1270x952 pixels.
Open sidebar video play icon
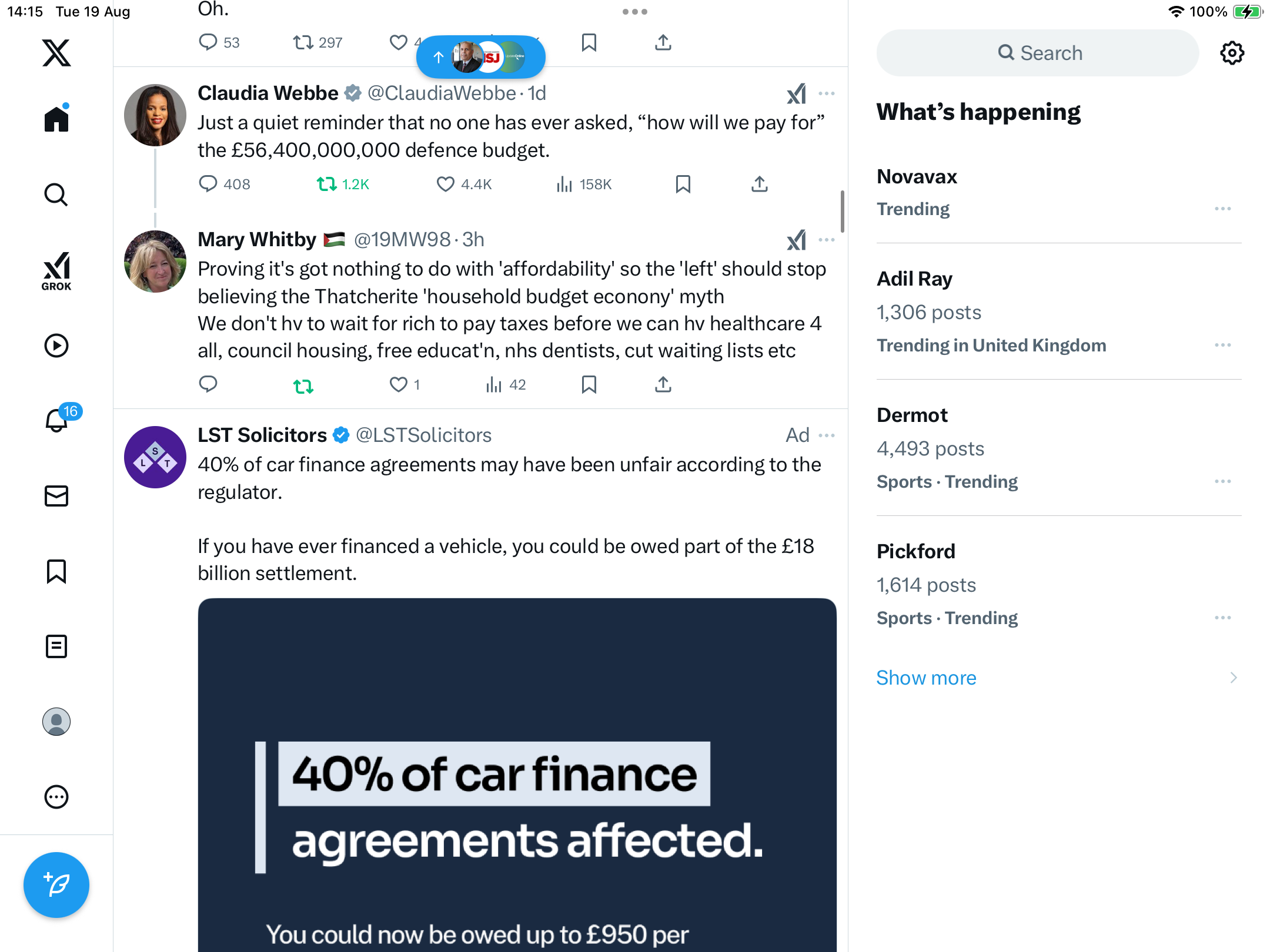[x=56, y=346]
